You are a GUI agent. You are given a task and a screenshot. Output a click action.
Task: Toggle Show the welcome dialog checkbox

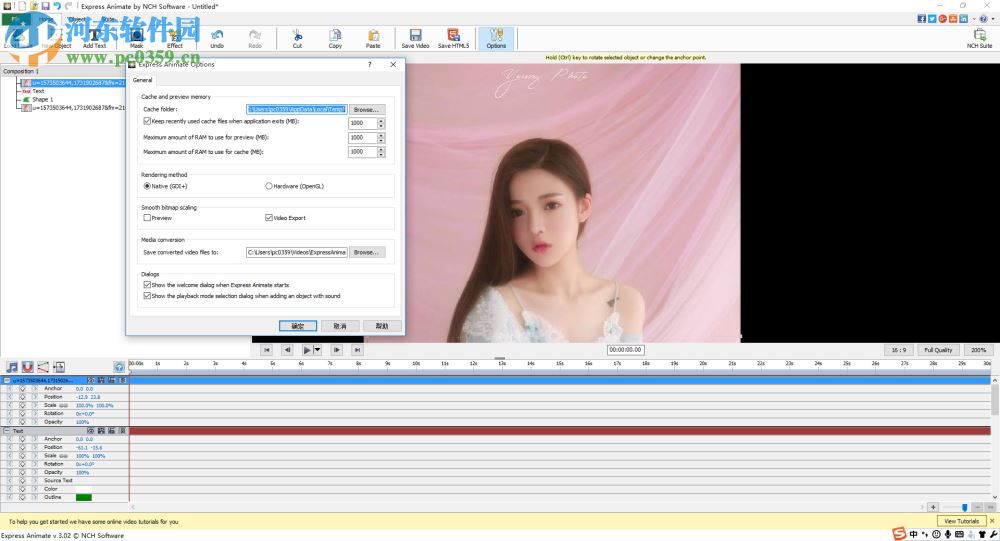(147, 285)
